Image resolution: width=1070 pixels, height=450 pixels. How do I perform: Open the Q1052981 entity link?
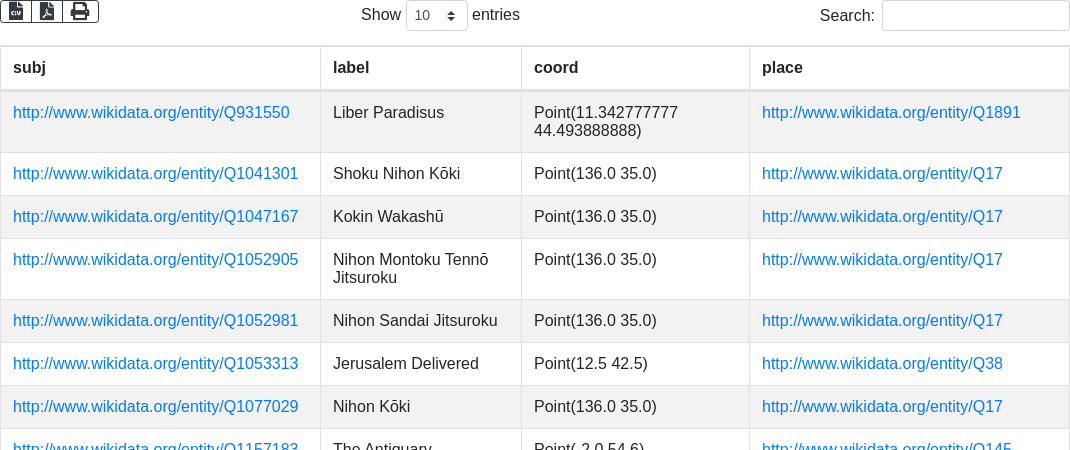156,321
